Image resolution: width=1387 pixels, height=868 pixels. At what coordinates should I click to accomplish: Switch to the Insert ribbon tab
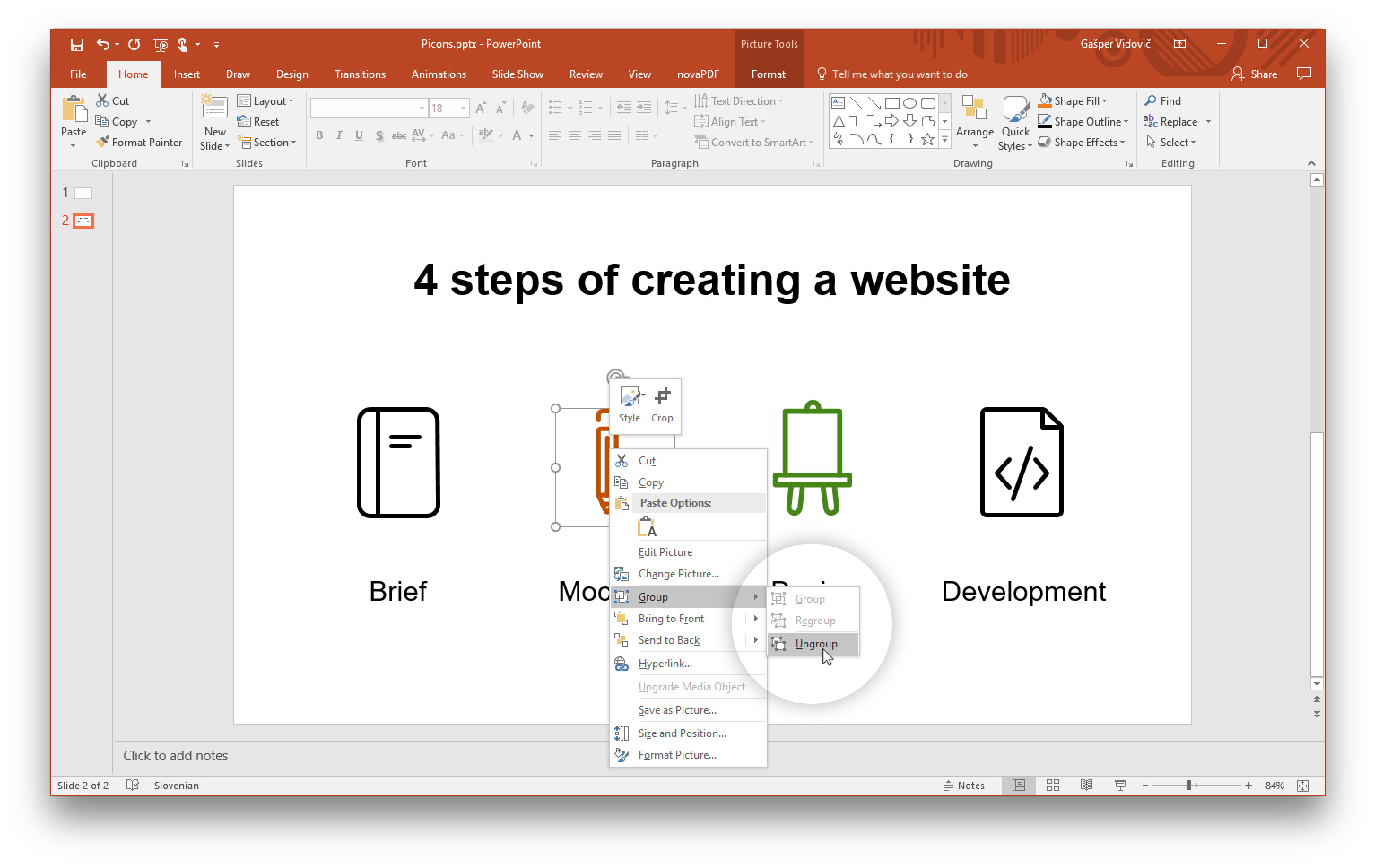[x=187, y=74]
